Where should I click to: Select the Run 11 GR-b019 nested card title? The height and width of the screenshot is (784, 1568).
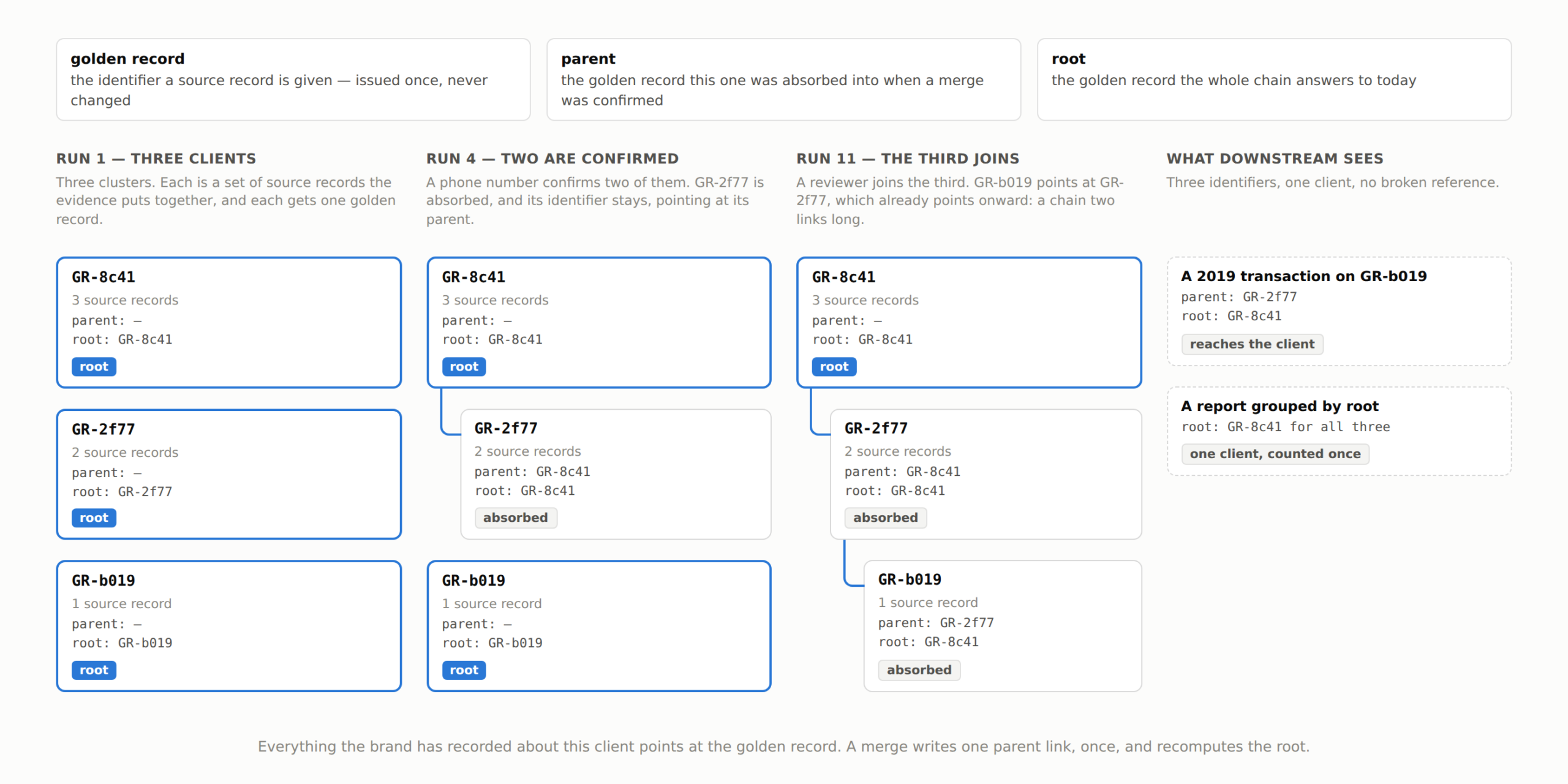910,579
